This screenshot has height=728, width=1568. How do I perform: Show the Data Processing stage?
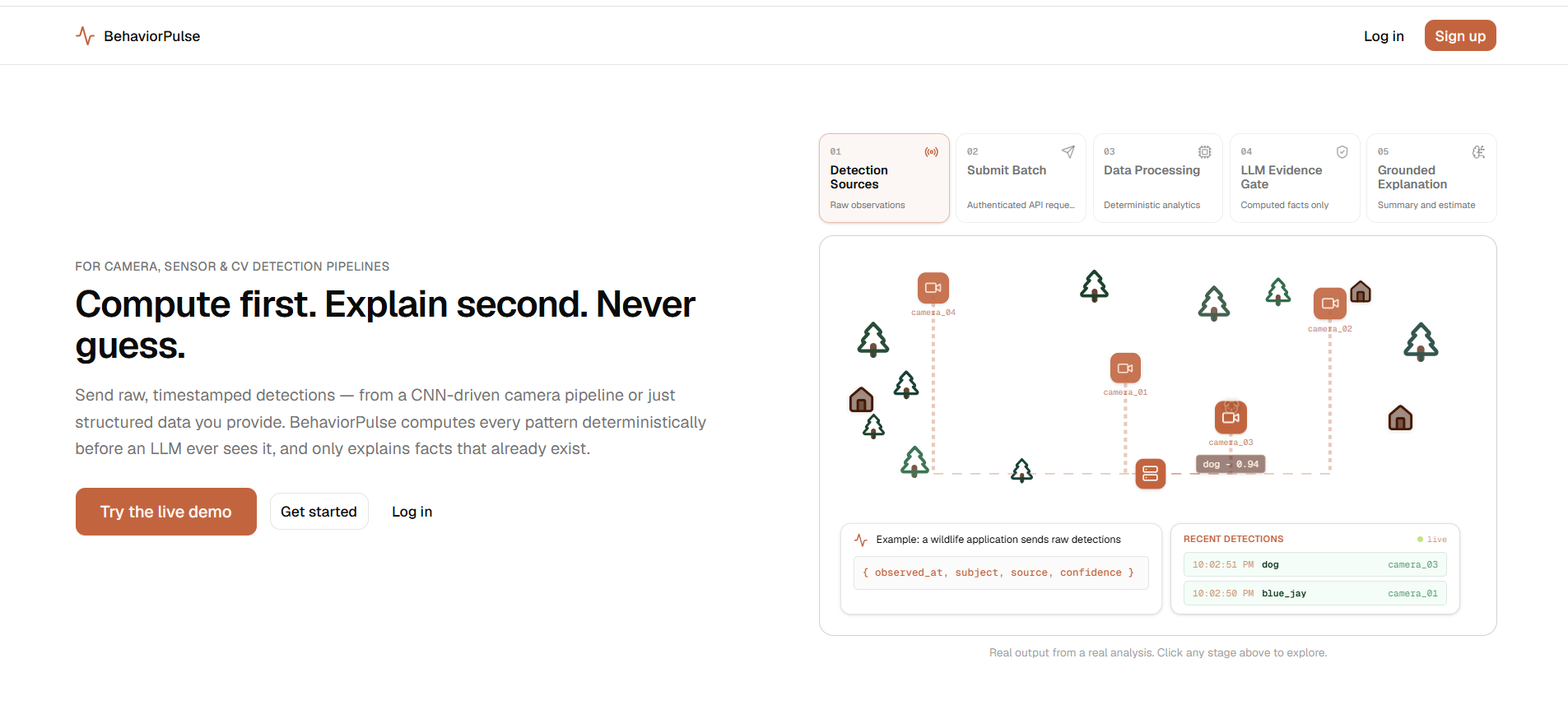[1157, 178]
